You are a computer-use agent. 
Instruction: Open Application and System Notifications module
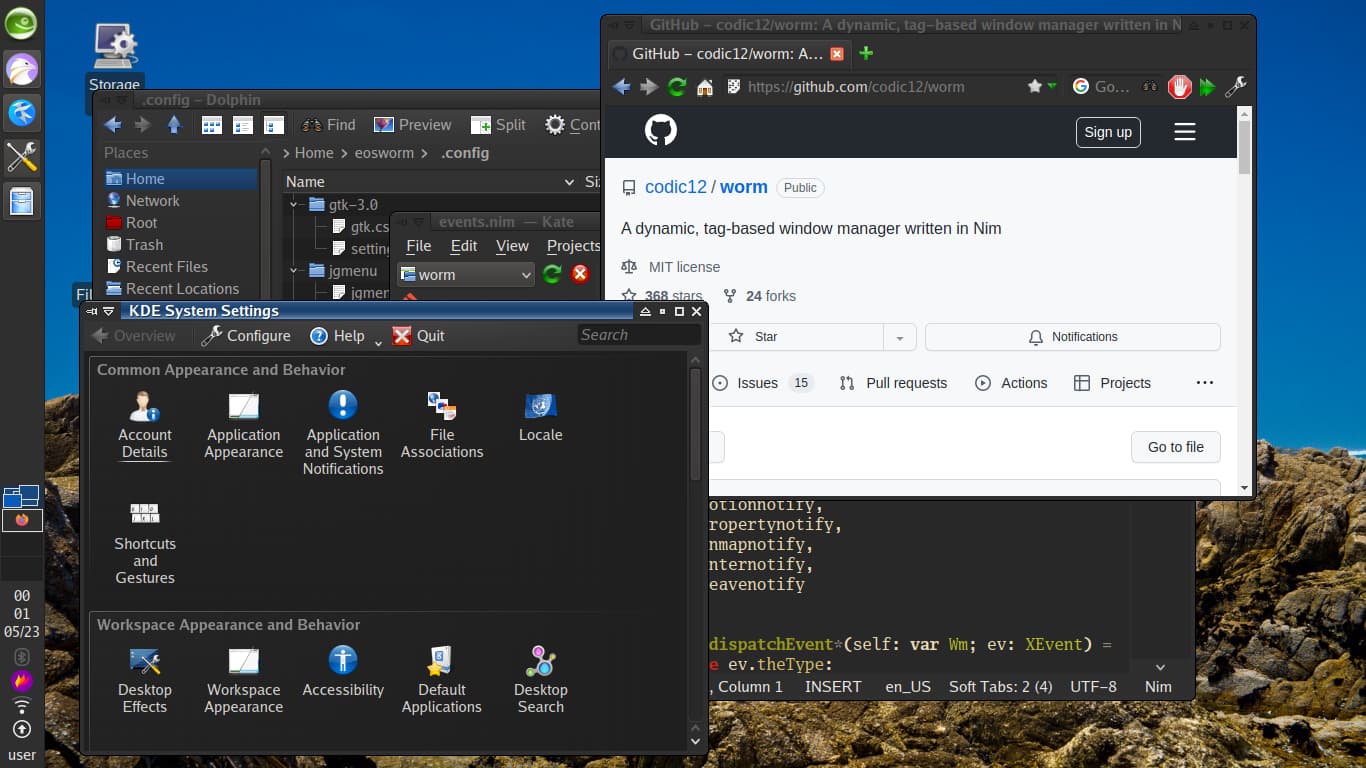(x=343, y=433)
